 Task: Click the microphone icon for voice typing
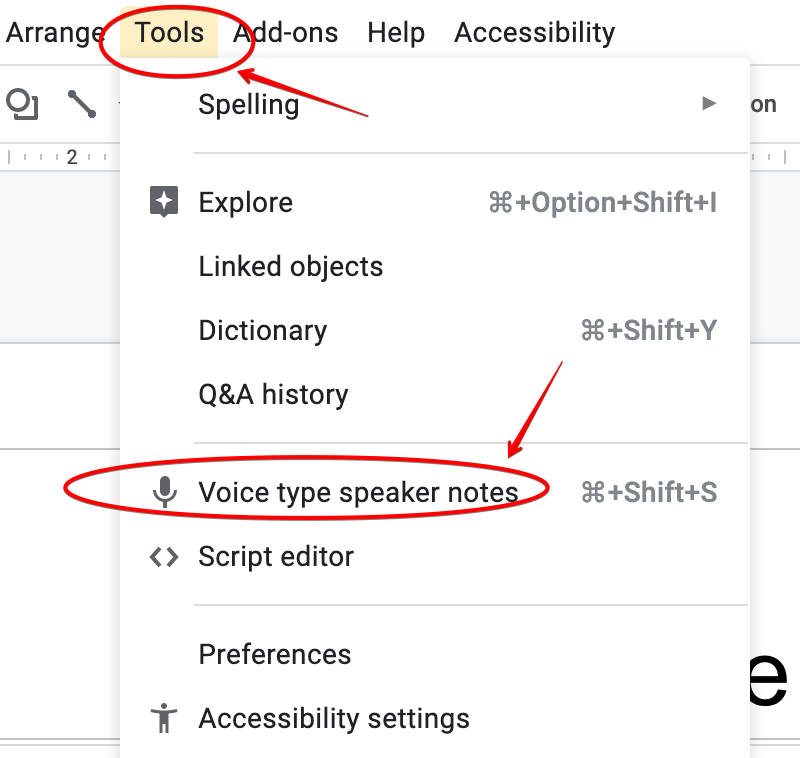pos(164,492)
